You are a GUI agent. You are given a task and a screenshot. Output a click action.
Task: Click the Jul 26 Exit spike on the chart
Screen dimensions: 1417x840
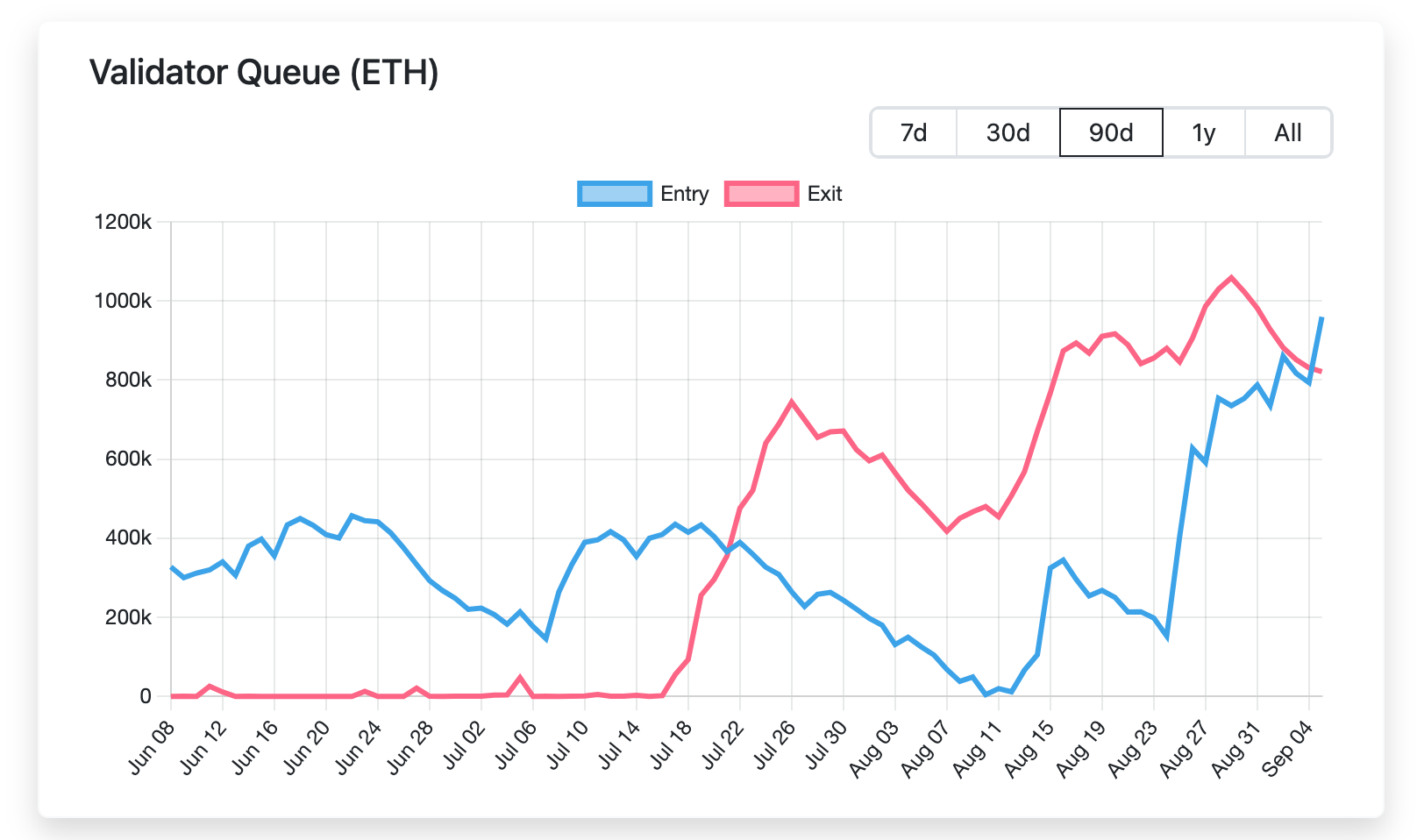(x=793, y=402)
